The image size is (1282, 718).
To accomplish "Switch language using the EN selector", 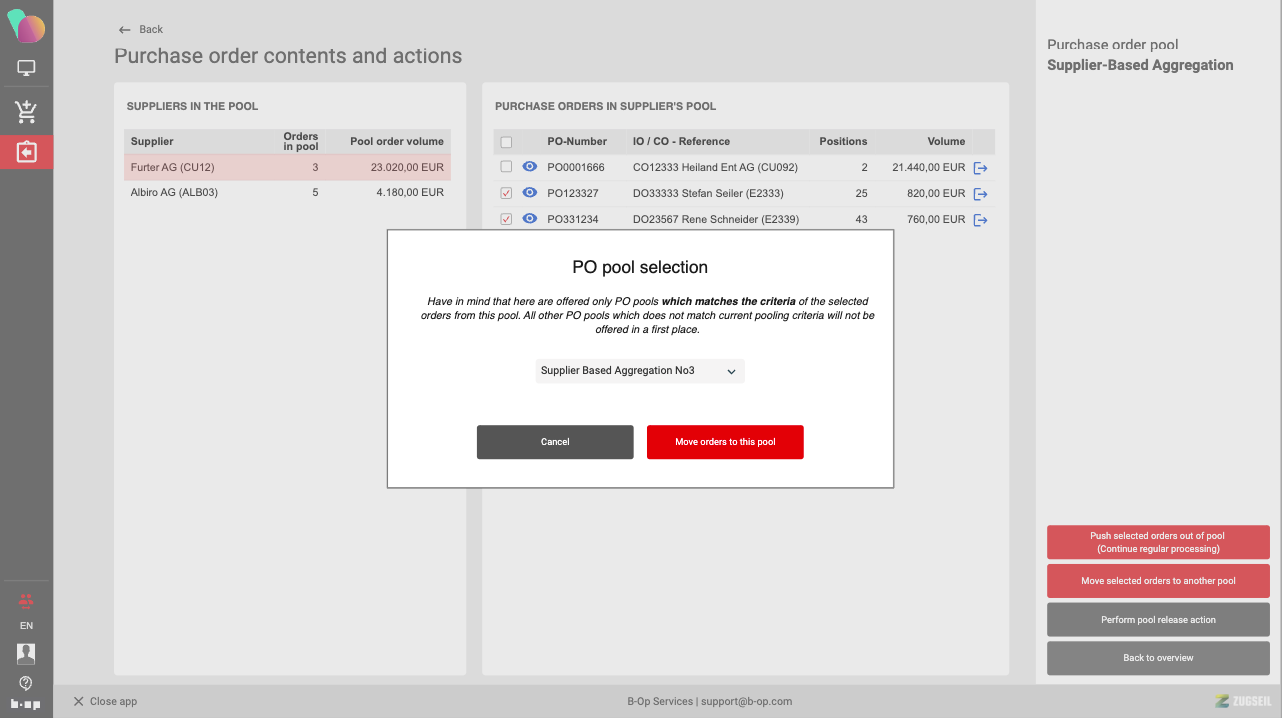I will [x=26, y=626].
